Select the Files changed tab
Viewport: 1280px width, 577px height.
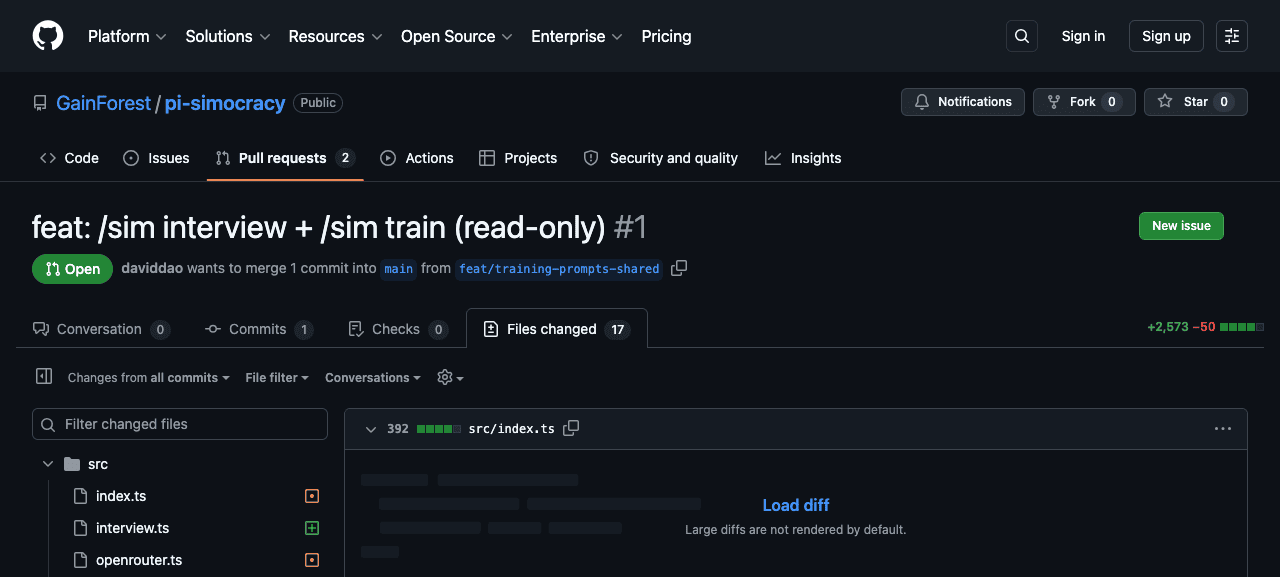pyautogui.click(x=557, y=329)
